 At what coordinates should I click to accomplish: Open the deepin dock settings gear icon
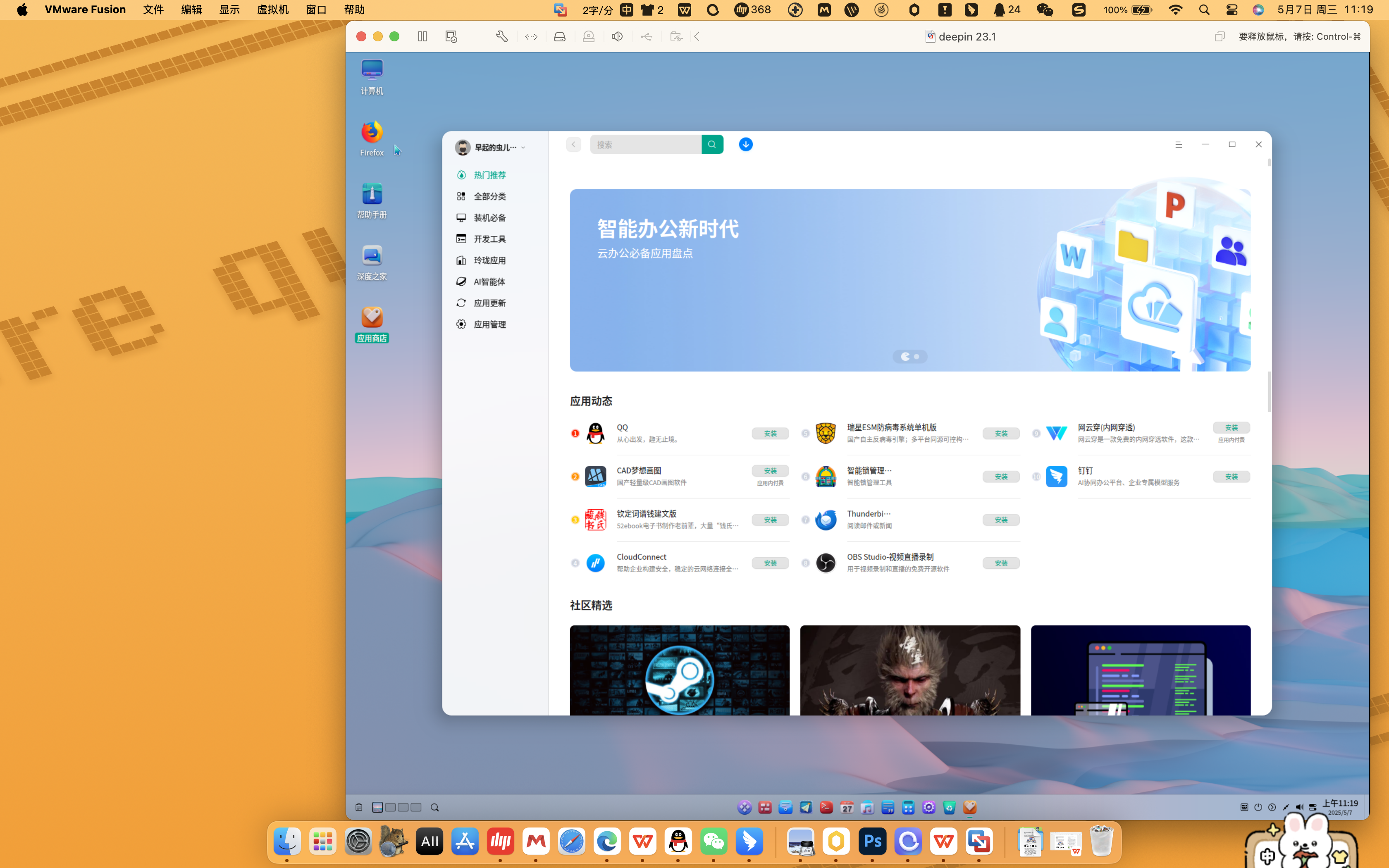point(928,807)
